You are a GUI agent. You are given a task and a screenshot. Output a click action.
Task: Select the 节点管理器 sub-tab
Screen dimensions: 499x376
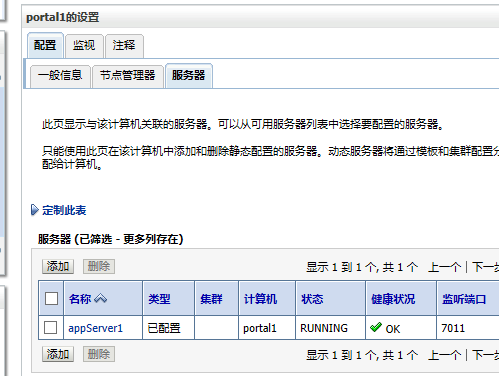click(x=128, y=75)
